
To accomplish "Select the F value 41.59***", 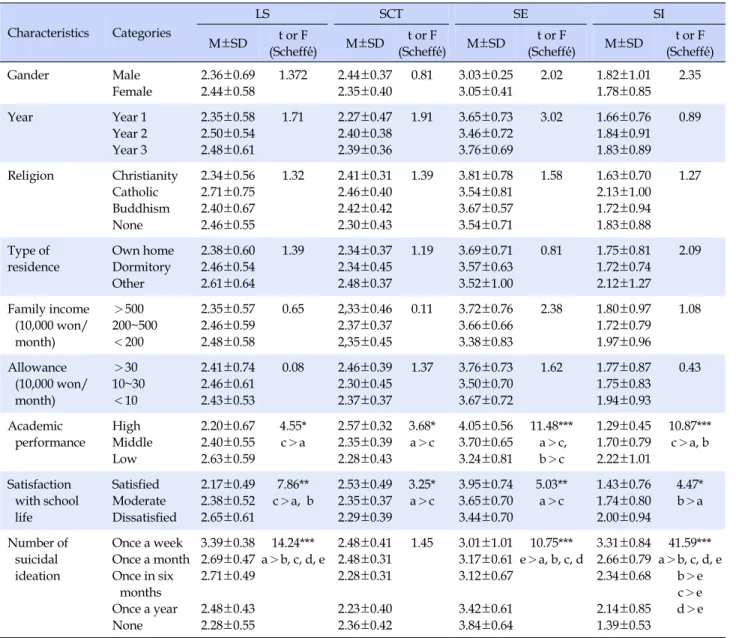I will point(690,543).
